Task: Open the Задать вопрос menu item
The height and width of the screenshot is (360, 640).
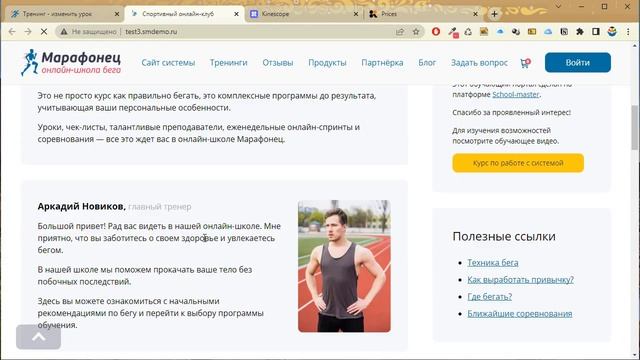Action: click(x=479, y=63)
